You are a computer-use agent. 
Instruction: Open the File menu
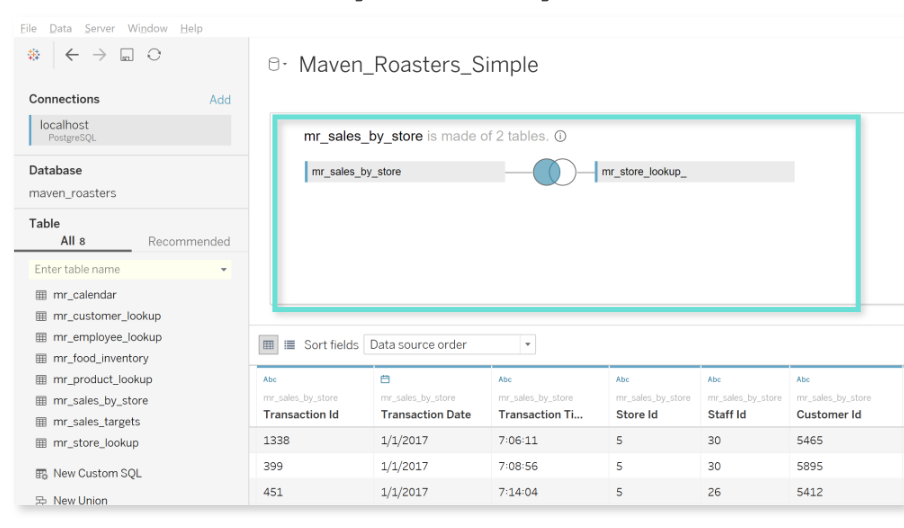pos(28,28)
